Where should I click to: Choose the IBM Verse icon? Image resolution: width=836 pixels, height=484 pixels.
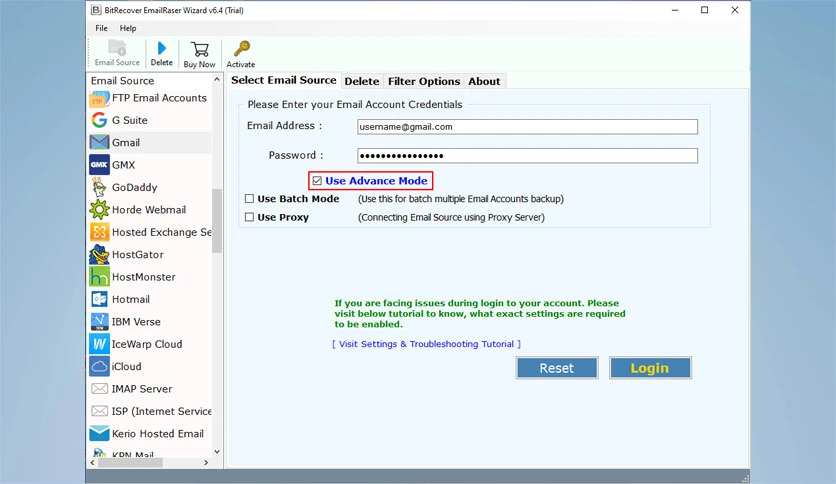click(x=99, y=322)
